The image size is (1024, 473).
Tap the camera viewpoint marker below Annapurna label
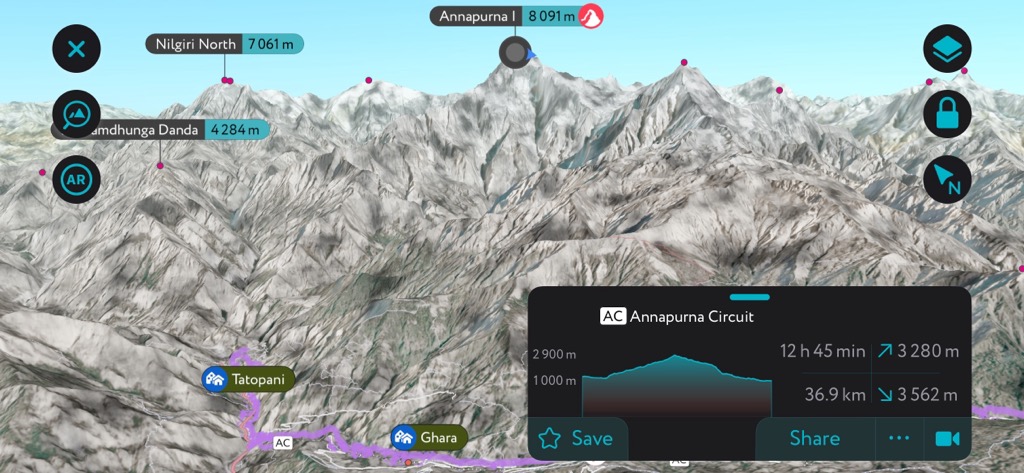click(x=515, y=54)
